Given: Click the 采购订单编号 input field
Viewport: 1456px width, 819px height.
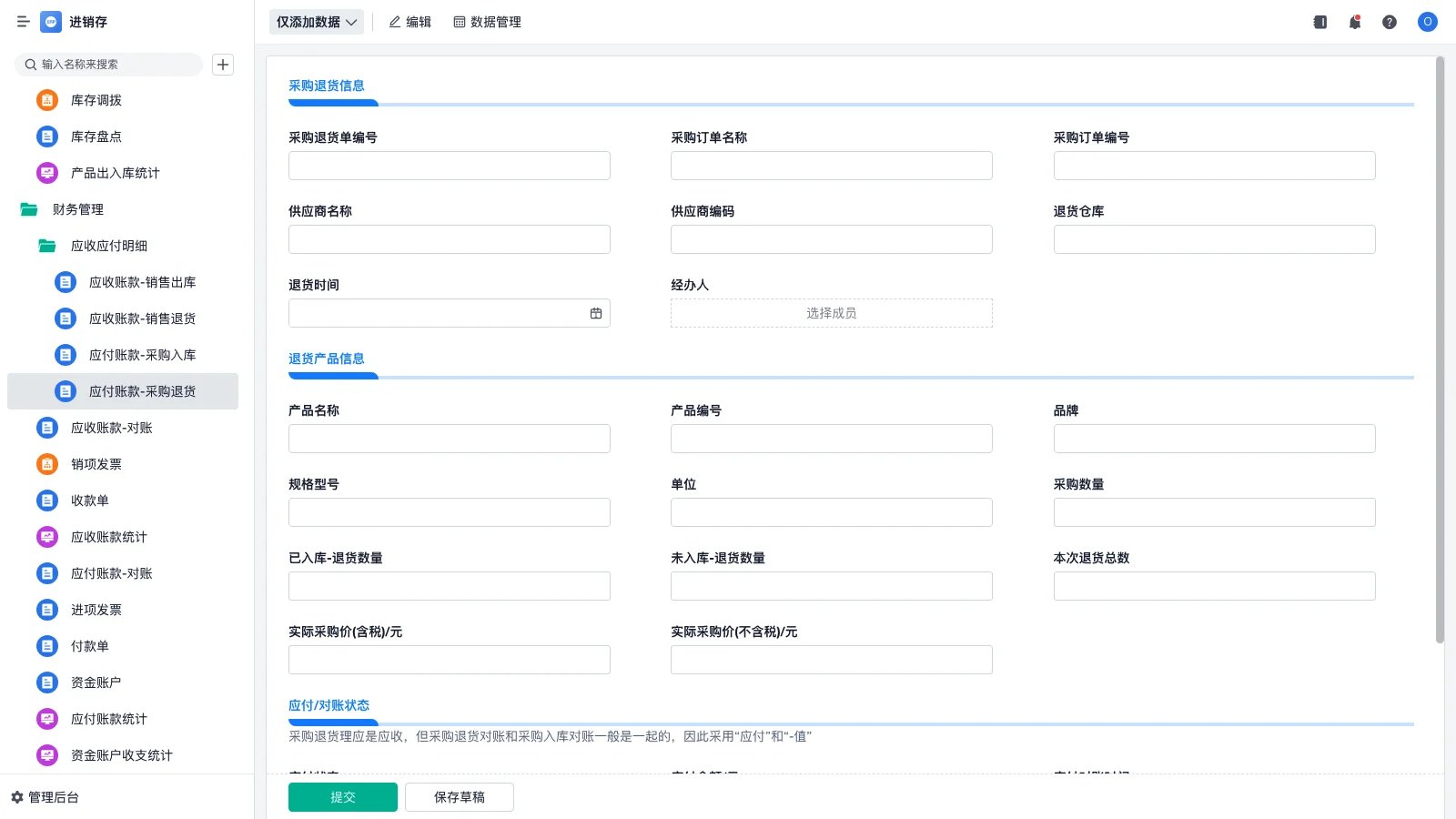Looking at the screenshot, I should coord(1215,166).
